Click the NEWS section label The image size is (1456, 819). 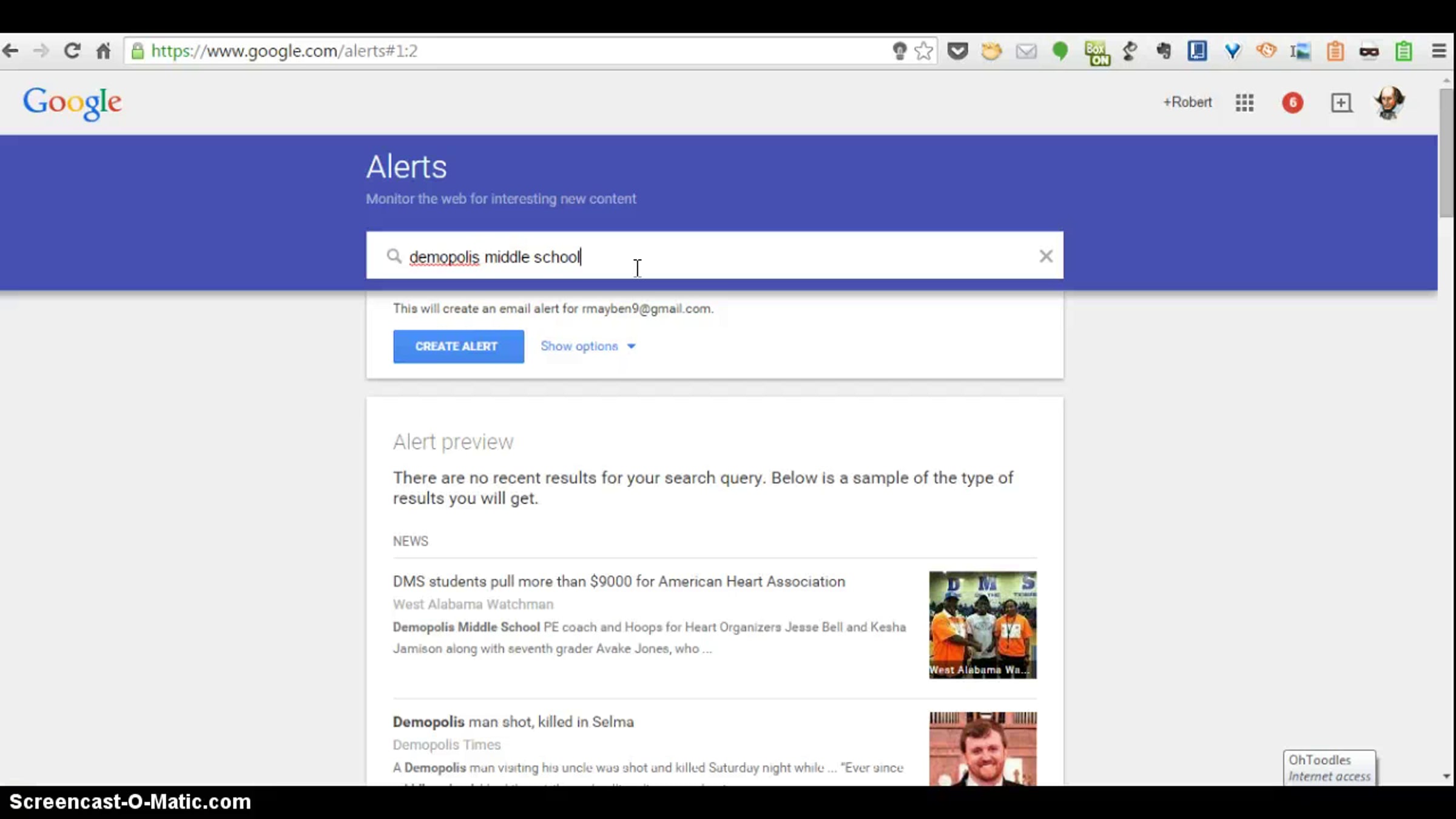coord(411,541)
